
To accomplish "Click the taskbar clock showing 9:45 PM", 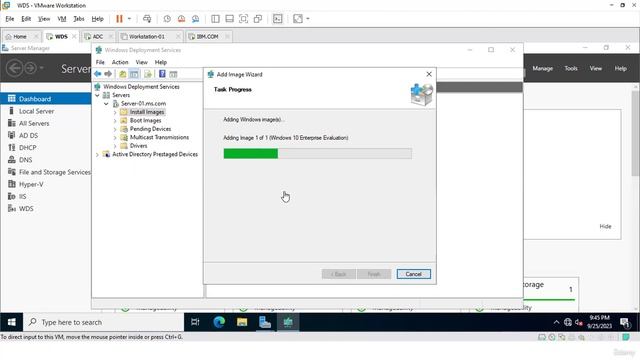I will [x=600, y=322].
